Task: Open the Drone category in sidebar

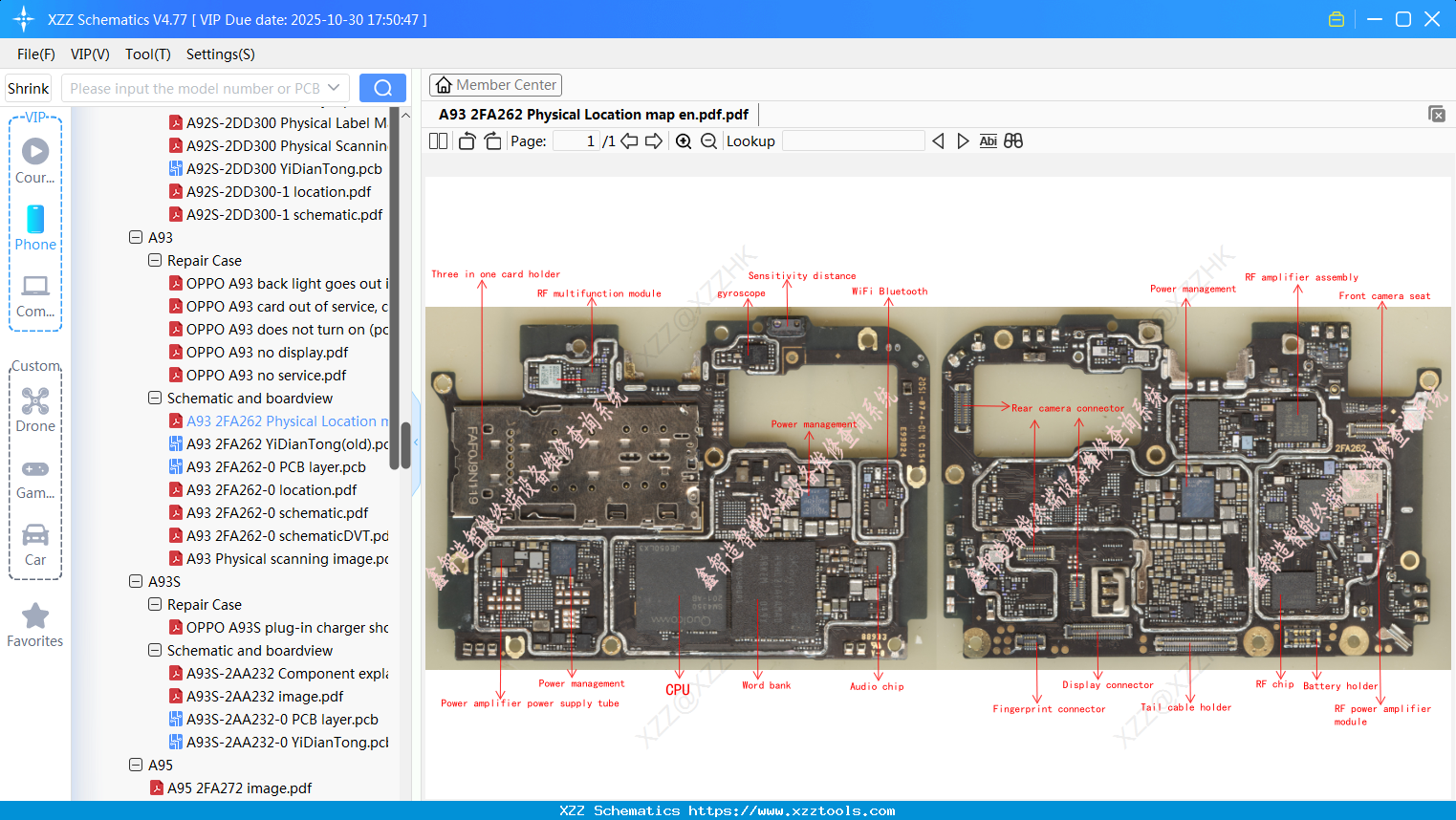Action: pos(35,410)
